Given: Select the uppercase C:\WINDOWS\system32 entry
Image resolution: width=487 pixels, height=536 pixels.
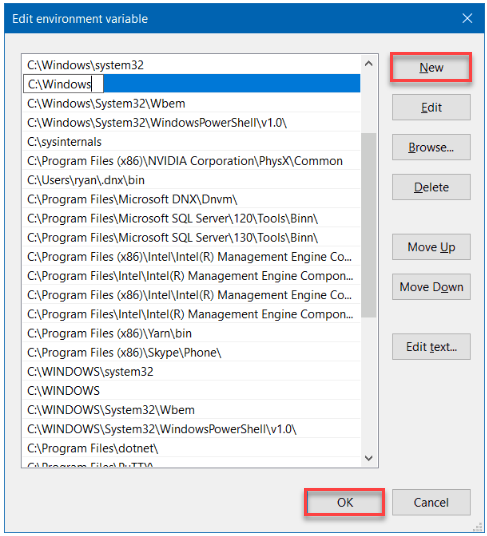Looking at the screenshot, I should click(x=191, y=371).
